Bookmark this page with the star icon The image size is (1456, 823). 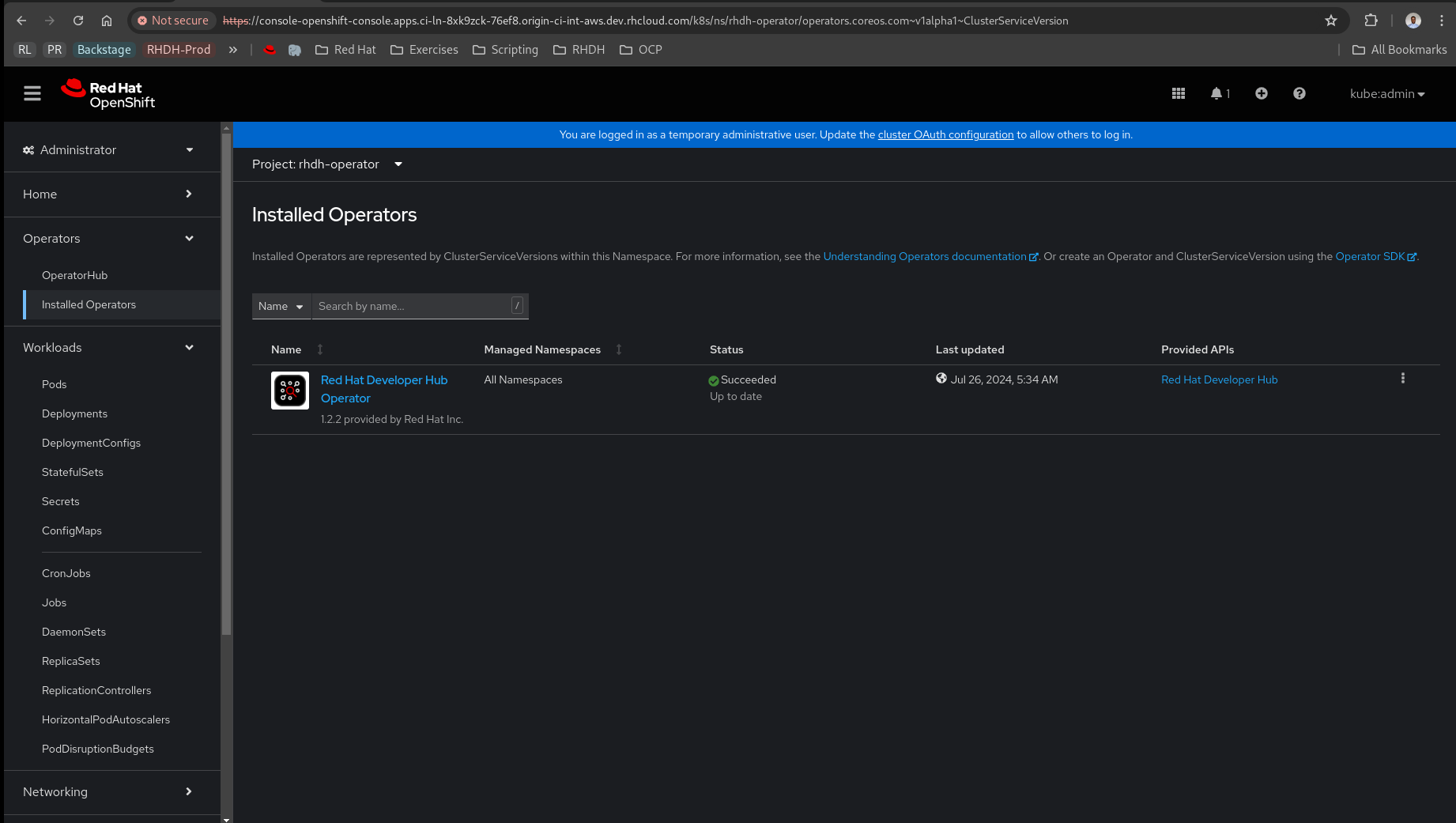(x=1331, y=21)
